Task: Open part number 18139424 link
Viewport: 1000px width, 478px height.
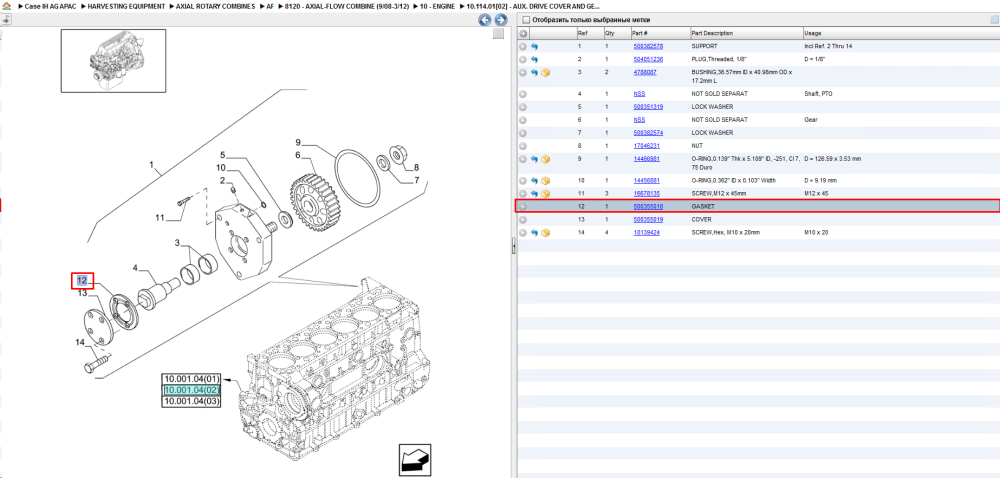Action: coord(646,233)
